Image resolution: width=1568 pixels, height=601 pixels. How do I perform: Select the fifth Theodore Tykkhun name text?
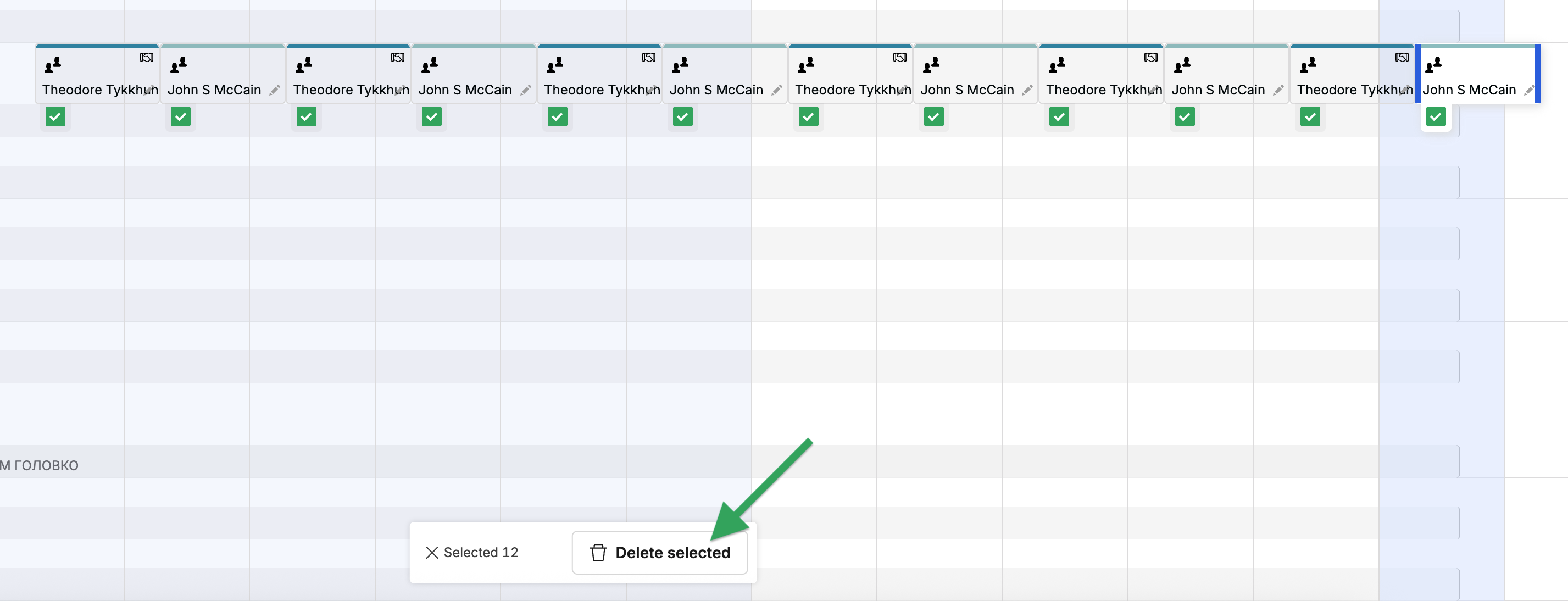pos(1104,90)
